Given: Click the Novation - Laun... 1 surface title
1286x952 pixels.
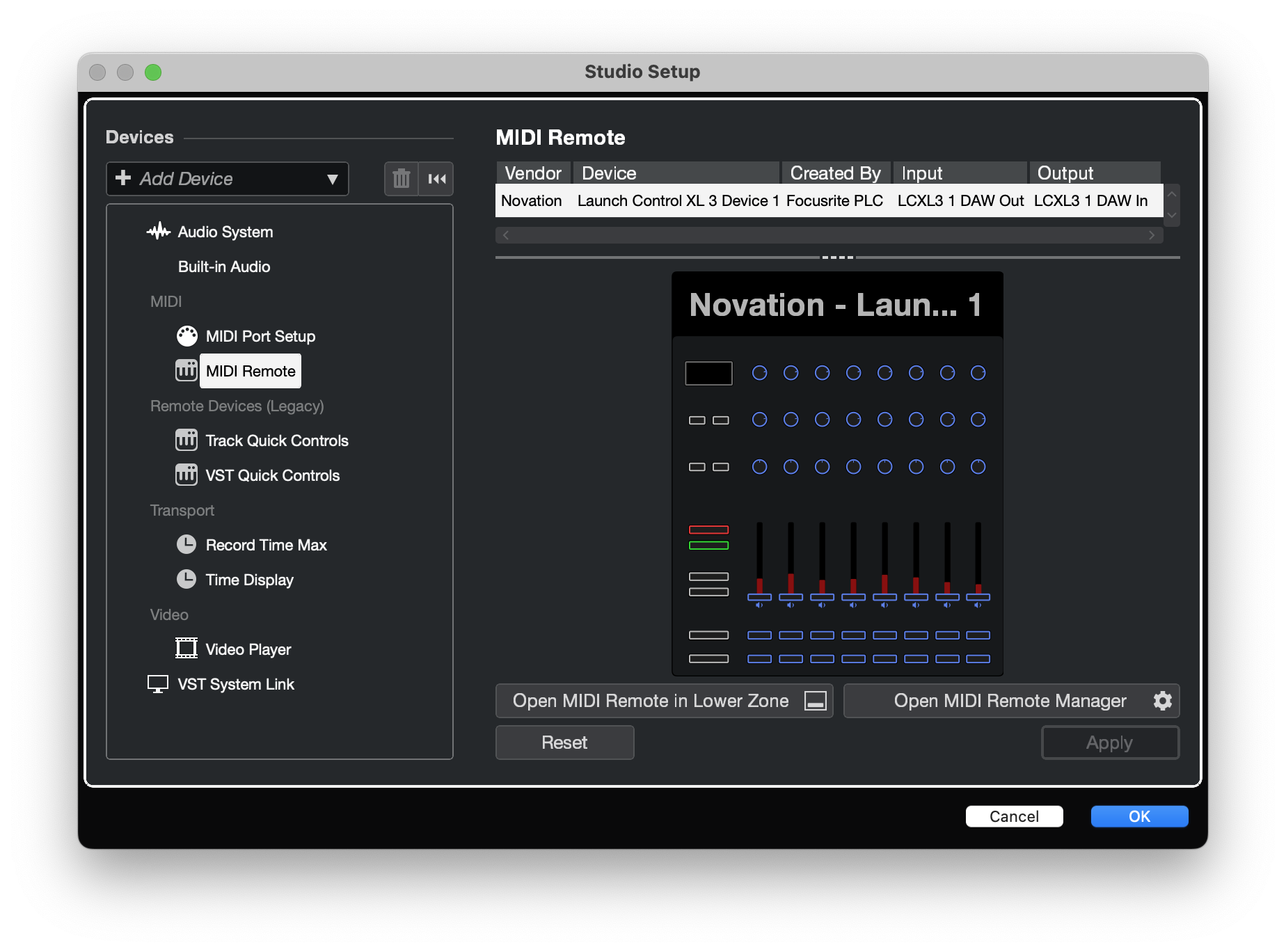Looking at the screenshot, I should [x=836, y=304].
